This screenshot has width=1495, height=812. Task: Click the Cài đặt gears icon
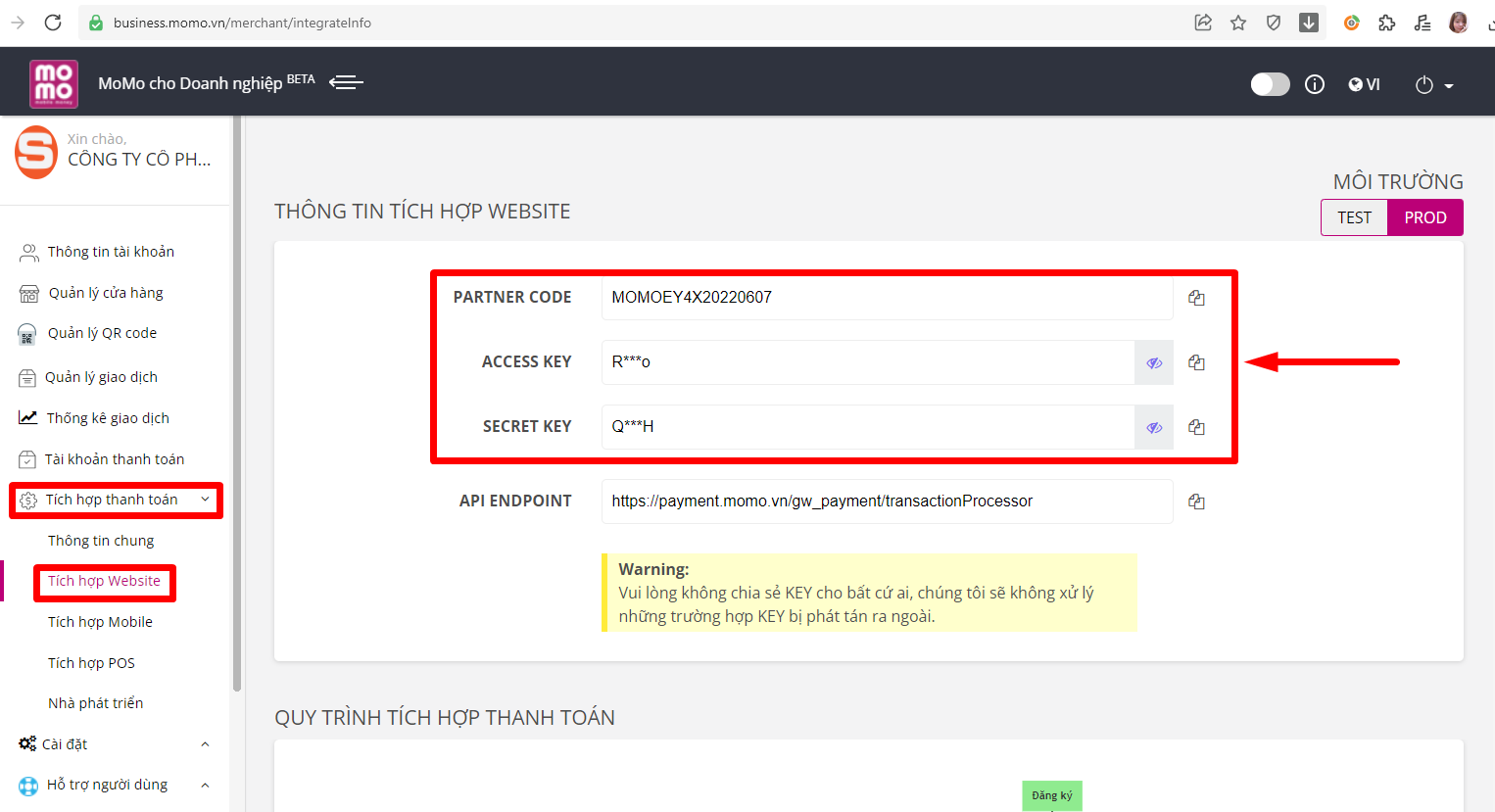27,744
